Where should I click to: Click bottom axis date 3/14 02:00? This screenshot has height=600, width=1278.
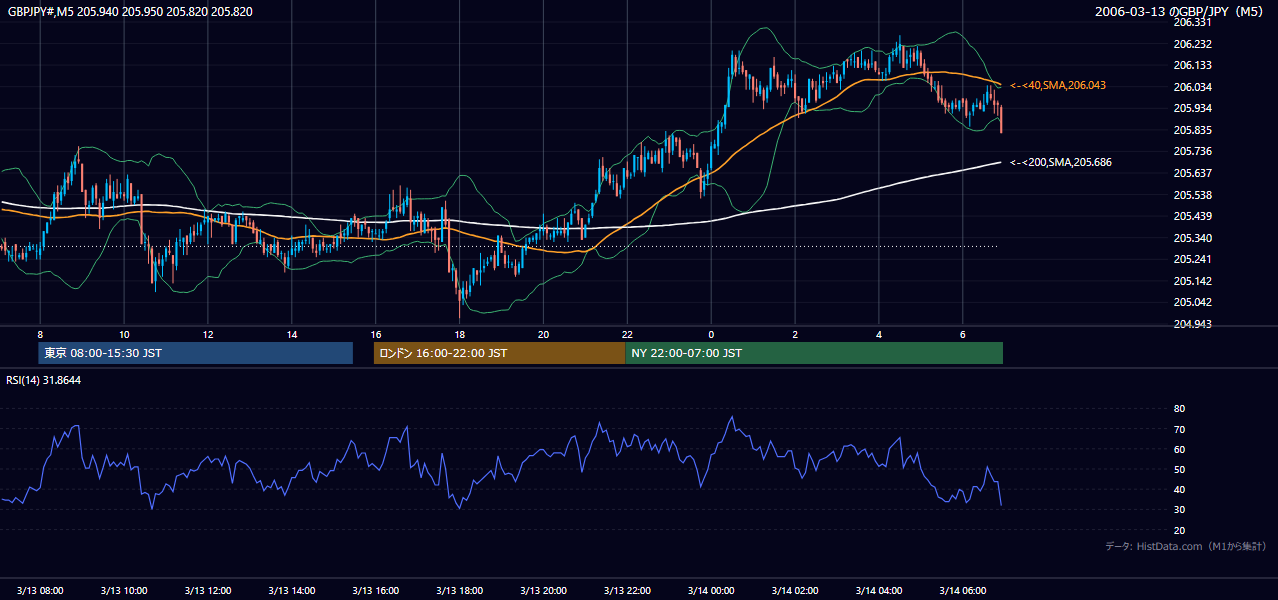point(795,591)
